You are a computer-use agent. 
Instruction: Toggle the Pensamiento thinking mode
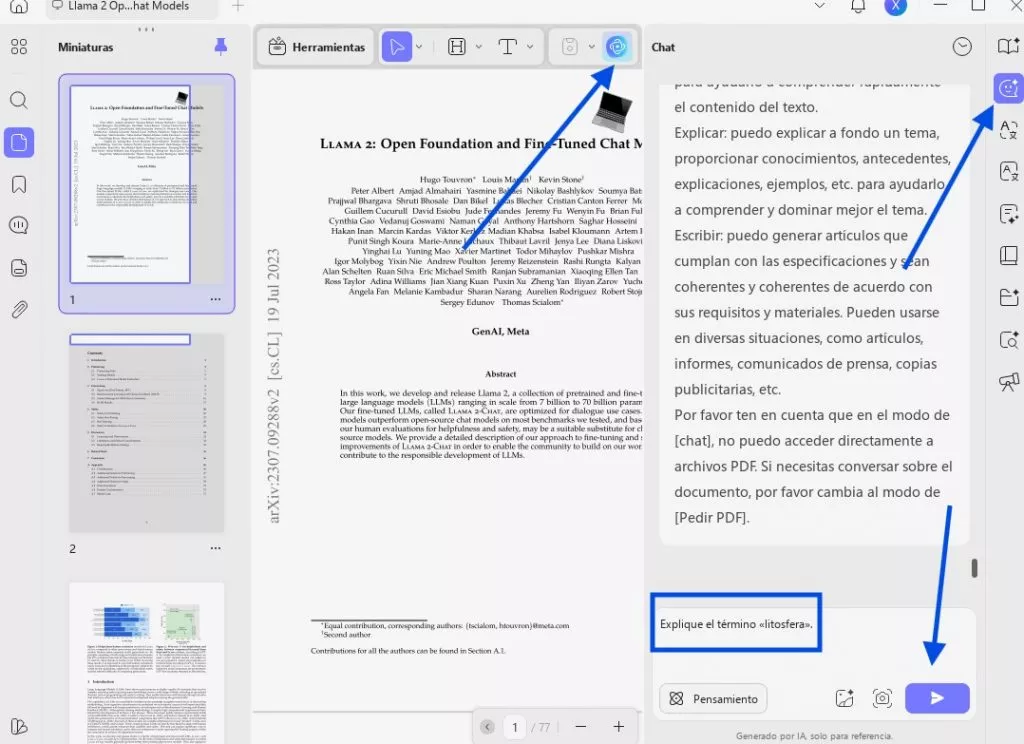[713, 699]
